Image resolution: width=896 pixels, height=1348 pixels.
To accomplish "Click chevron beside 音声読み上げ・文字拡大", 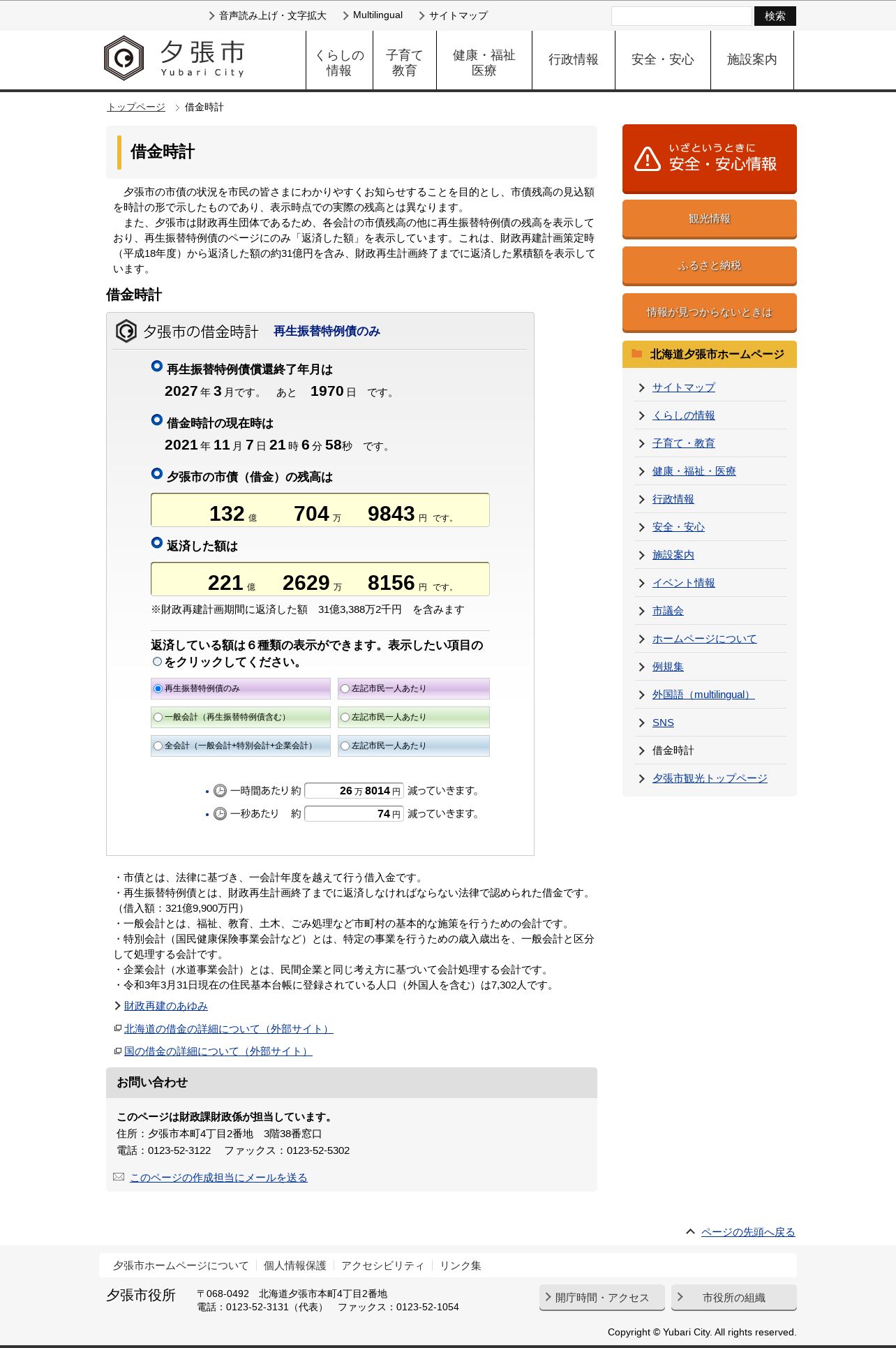I will point(211,15).
